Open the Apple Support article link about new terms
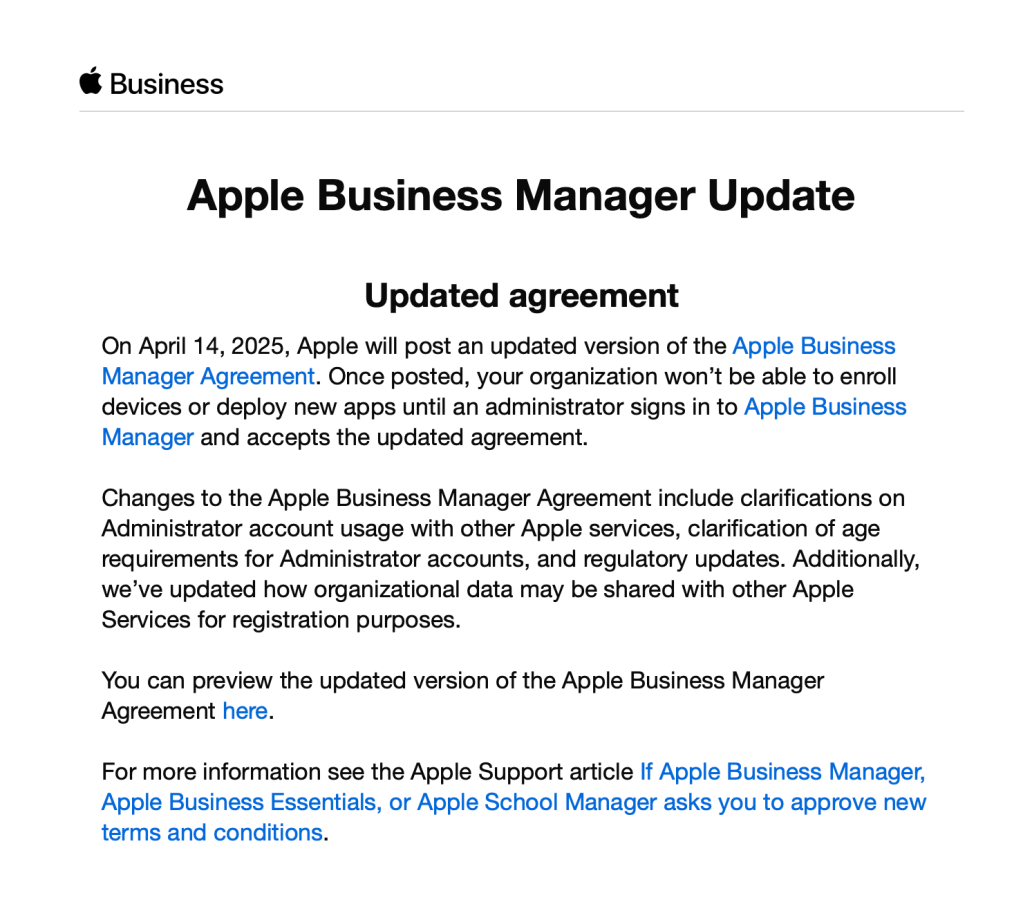Screen dimensions: 1023x911 [x=513, y=802]
